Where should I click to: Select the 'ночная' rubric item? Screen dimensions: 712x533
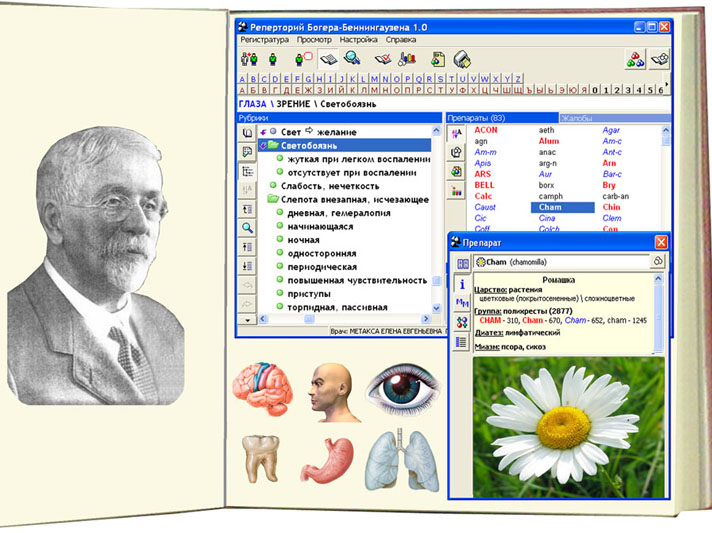(x=304, y=240)
